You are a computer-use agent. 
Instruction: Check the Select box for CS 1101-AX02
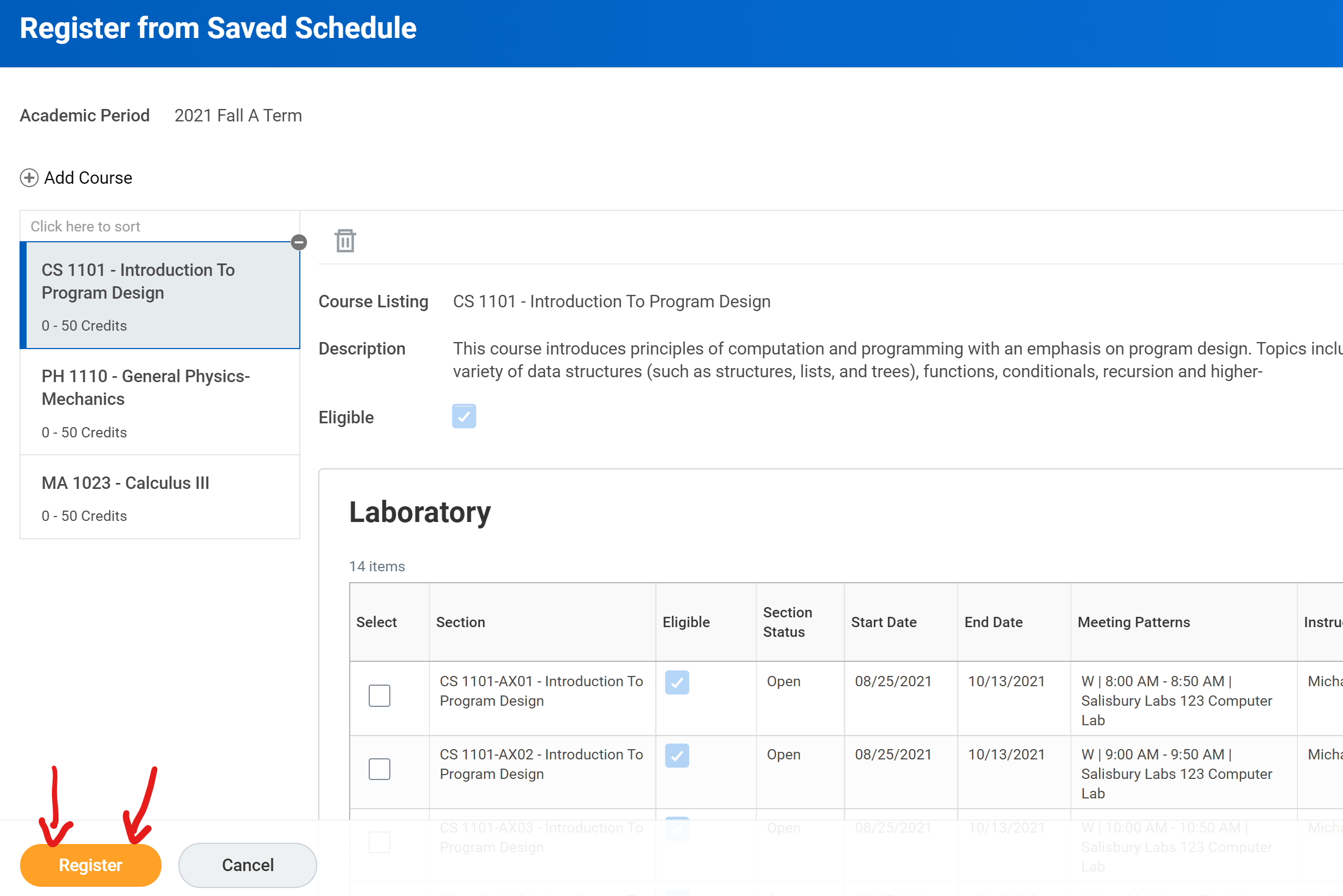pyautogui.click(x=379, y=769)
